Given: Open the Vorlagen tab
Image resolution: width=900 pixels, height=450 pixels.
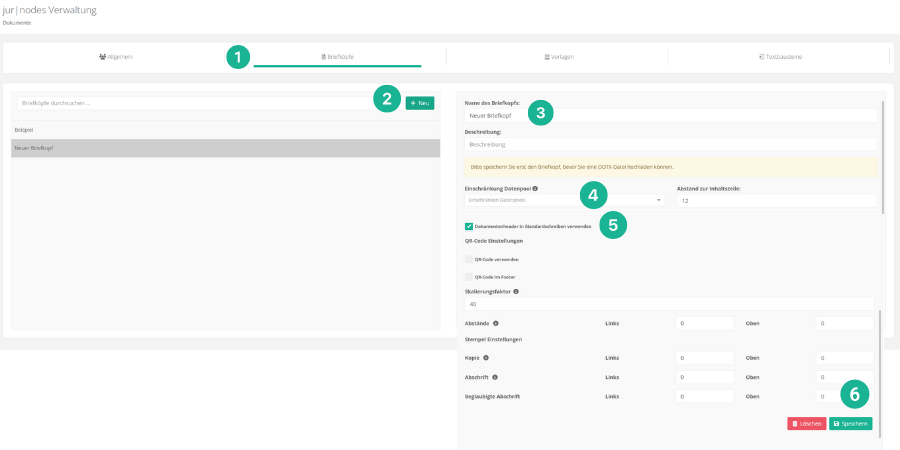Looking at the screenshot, I should [558, 57].
